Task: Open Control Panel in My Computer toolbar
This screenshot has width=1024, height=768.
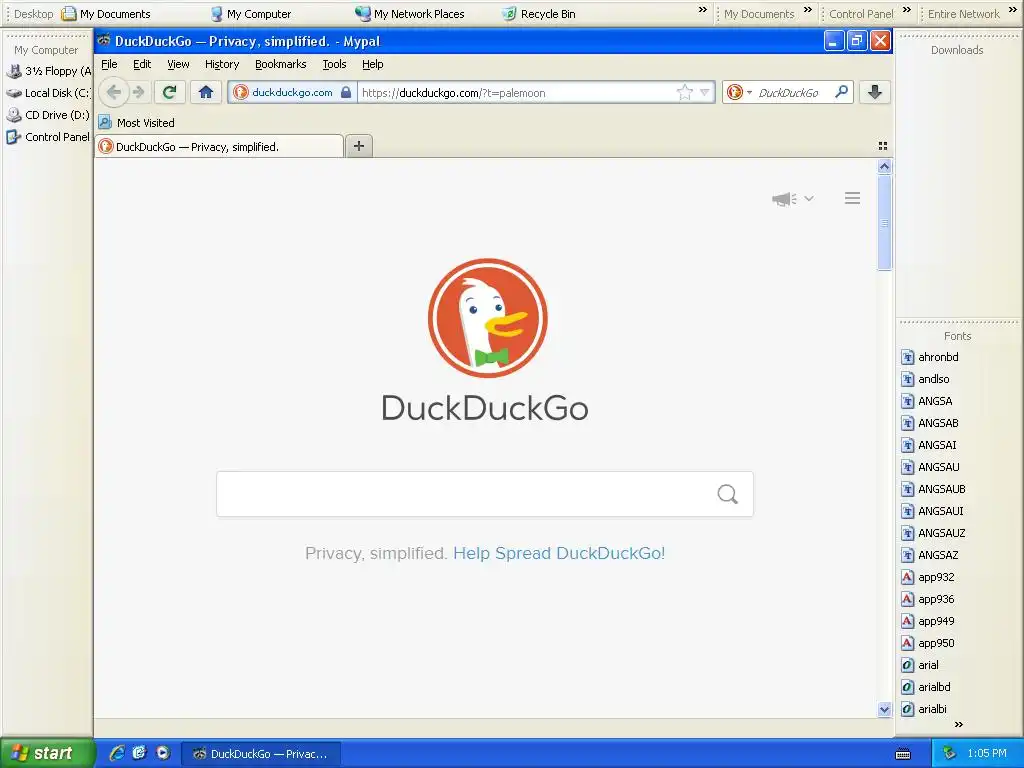Action: (48, 137)
